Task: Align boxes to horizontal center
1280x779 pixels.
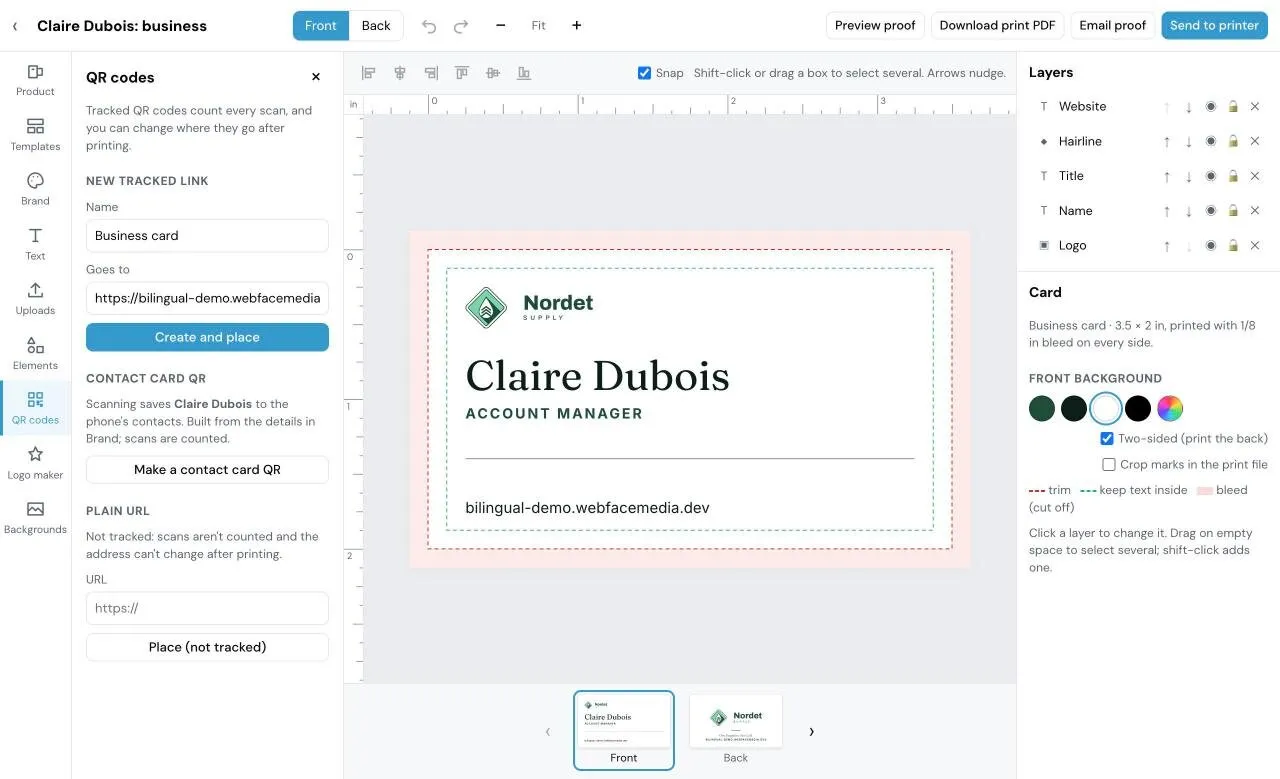Action: pyautogui.click(x=399, y=73)
